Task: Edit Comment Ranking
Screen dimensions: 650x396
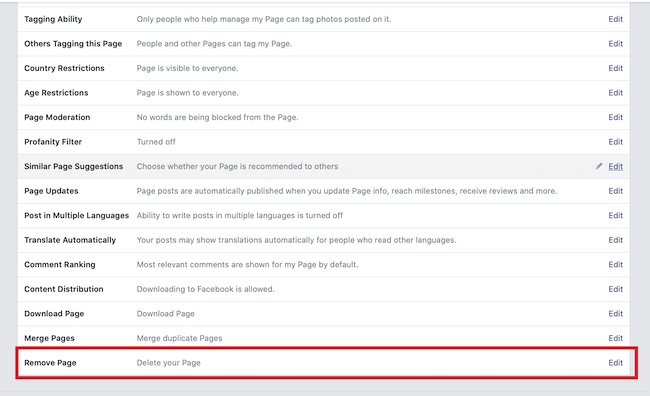Action: point(616,264)
